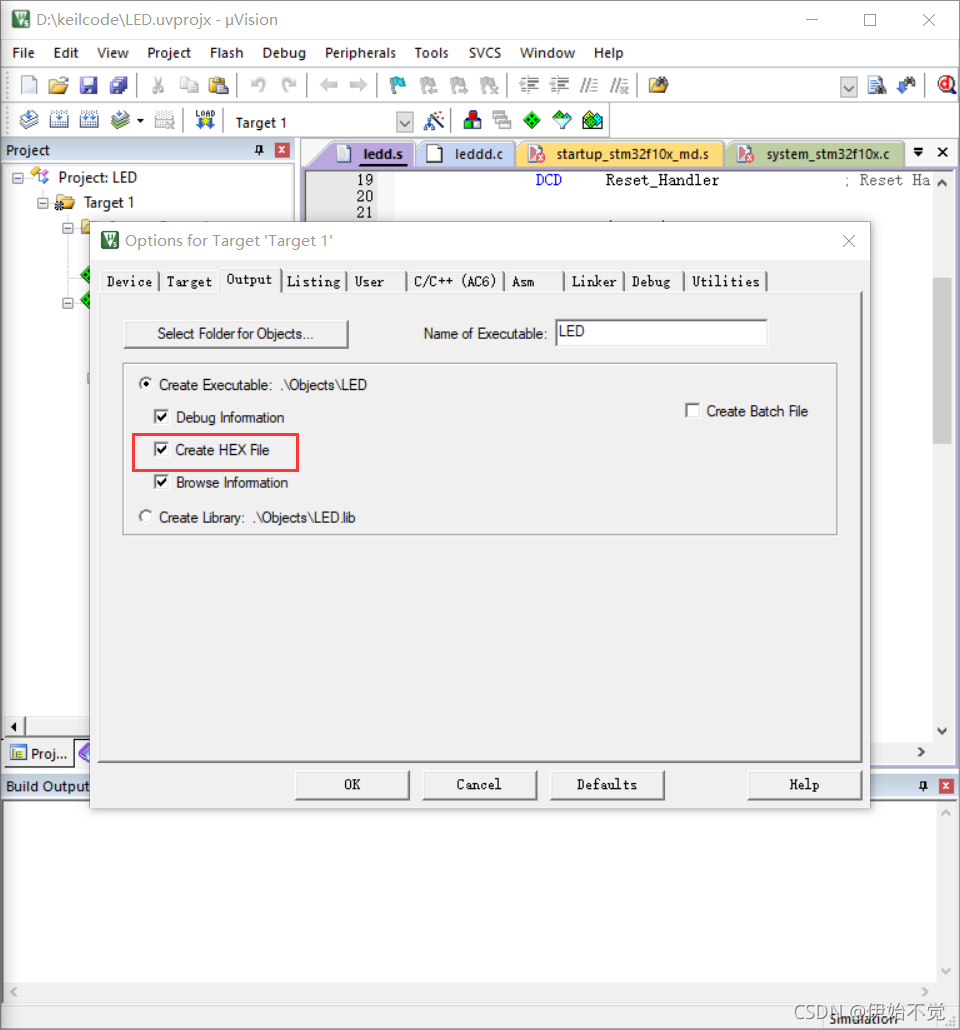This screenshot has height=1030, width=960.
Task: Collapse the Project: LED tree node
Action: coord(18,178)
